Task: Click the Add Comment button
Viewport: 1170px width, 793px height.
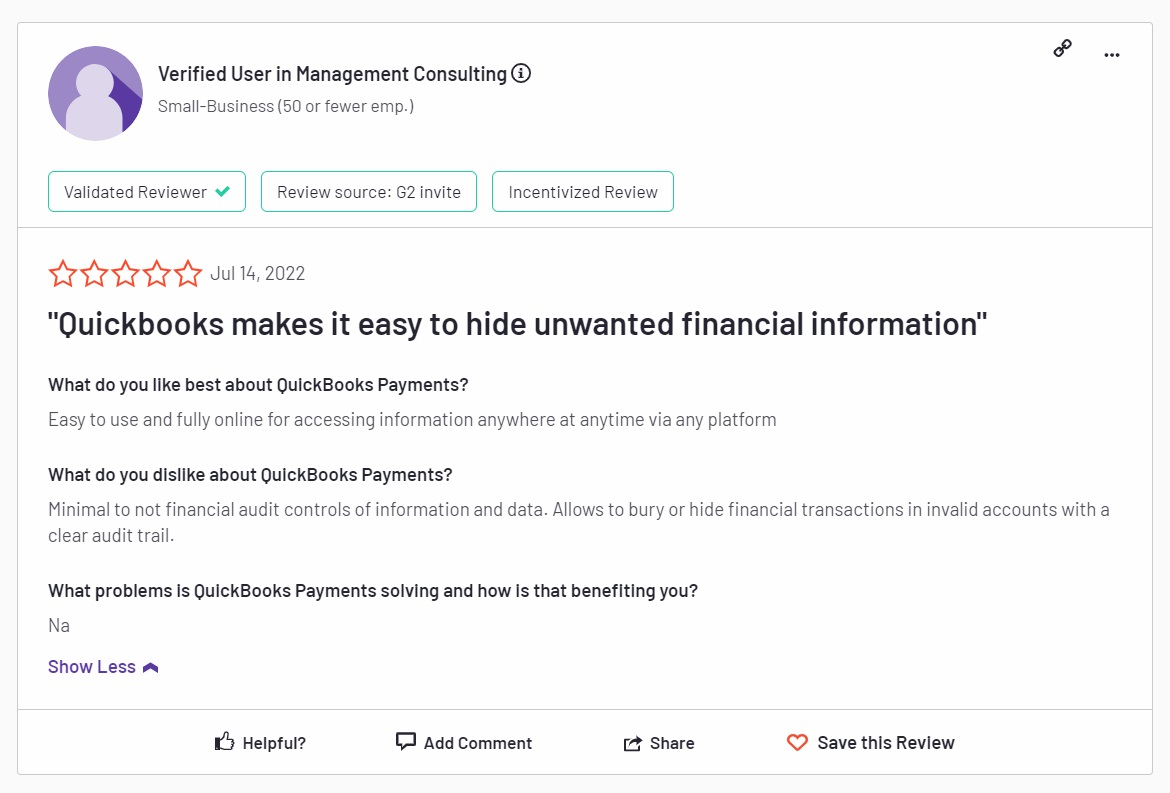Action: tap(463, 742)
